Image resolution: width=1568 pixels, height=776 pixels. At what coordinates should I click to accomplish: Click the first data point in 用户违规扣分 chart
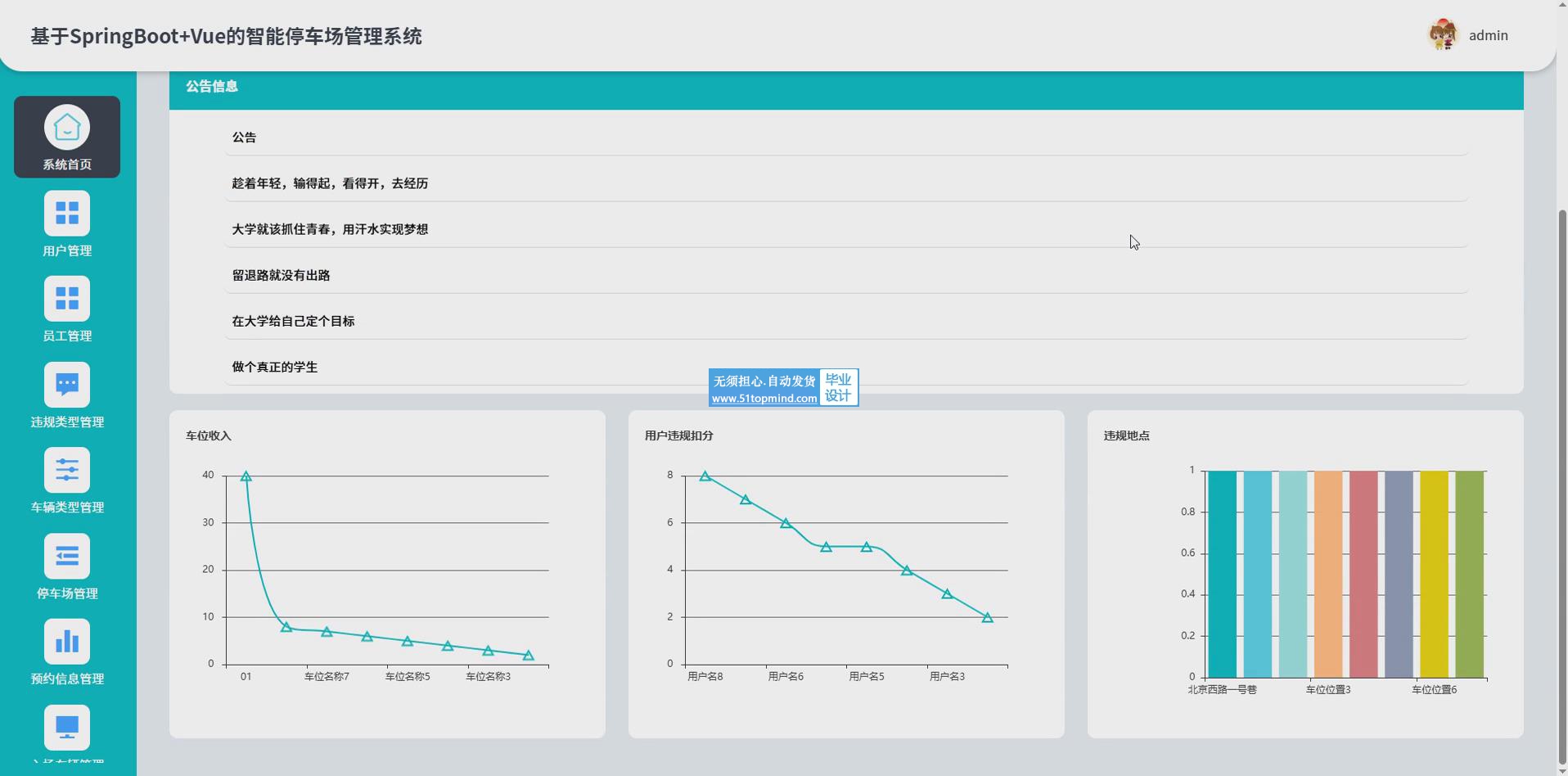(705, 476)
